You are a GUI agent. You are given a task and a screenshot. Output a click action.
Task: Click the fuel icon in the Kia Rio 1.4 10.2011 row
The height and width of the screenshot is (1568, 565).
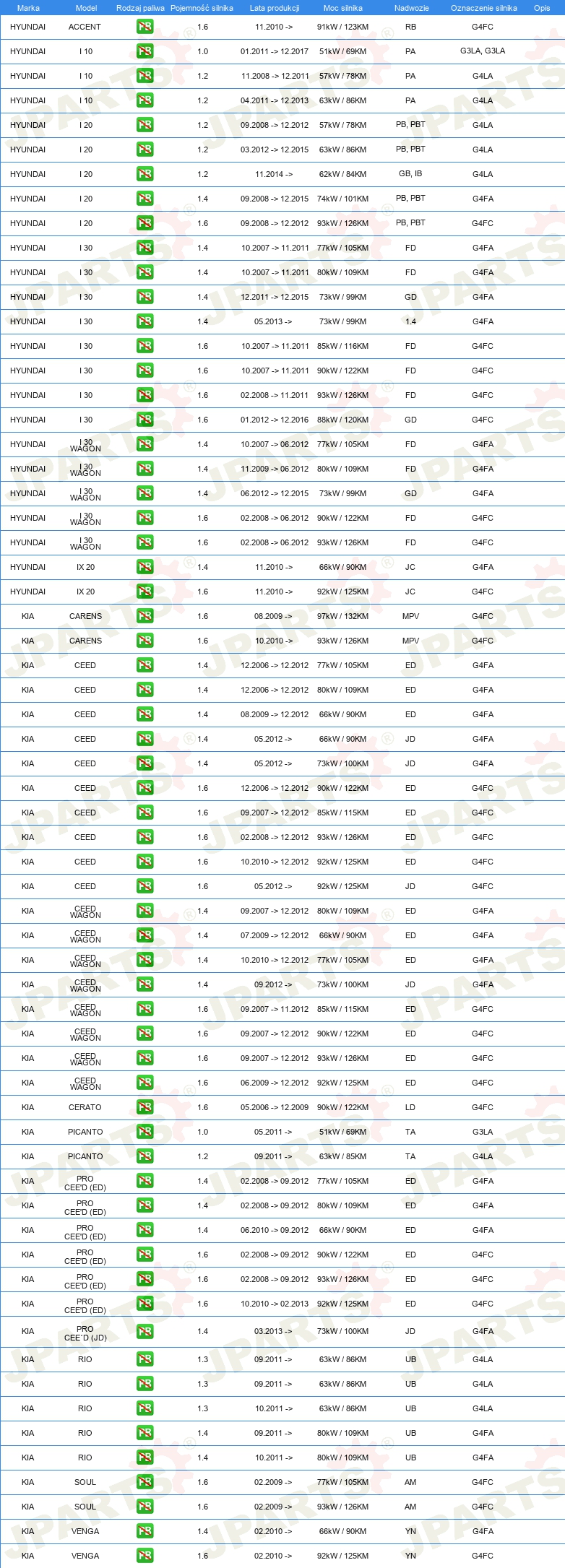[145, 1457]
